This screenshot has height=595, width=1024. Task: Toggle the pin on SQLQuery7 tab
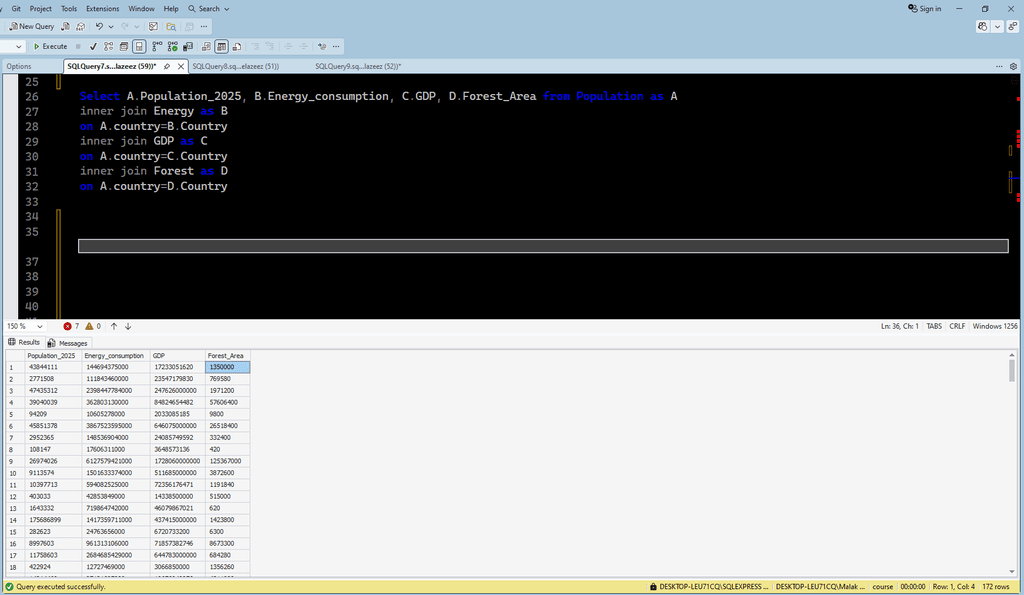pyautogui.click(x=166, y=66)
